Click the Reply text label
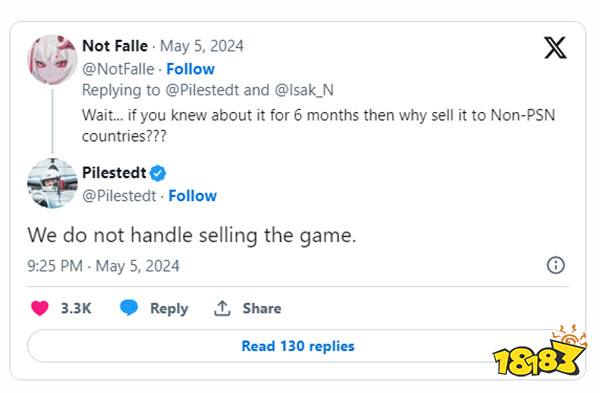The height and width of the screenshot is (393, 600). [169, 308]
